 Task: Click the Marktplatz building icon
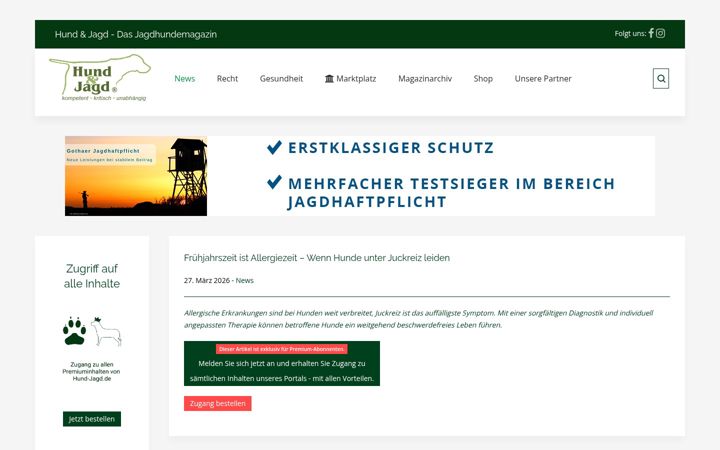(329, 79)
